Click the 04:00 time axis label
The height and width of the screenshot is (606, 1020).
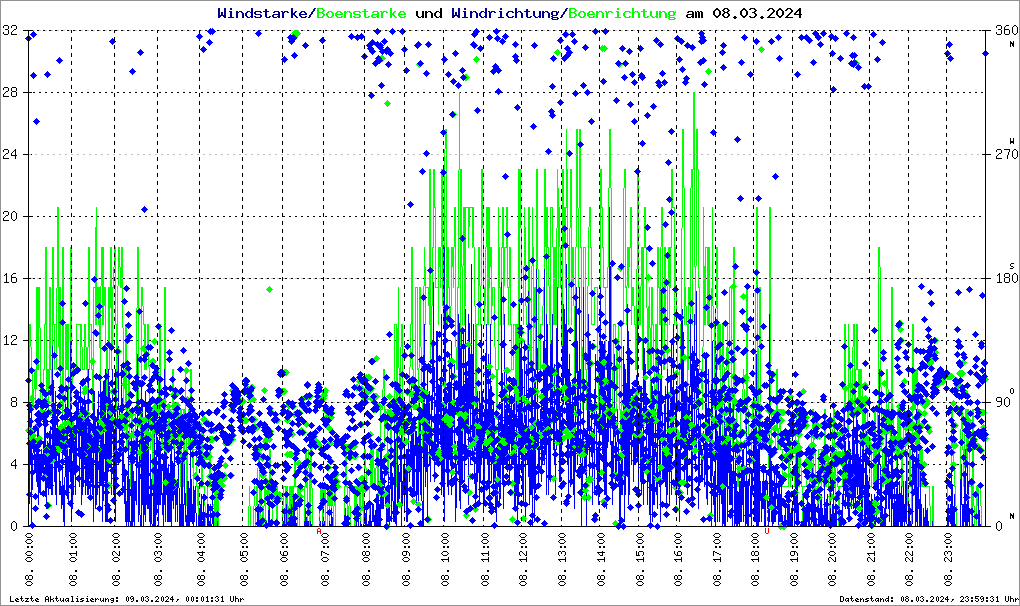[200, 559]
